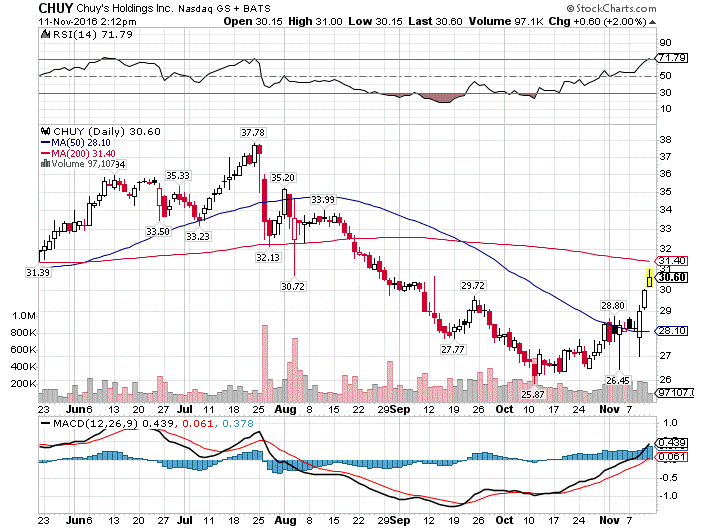Click the 35.33 price annotation
702x531 pixels.
[178, 176]
